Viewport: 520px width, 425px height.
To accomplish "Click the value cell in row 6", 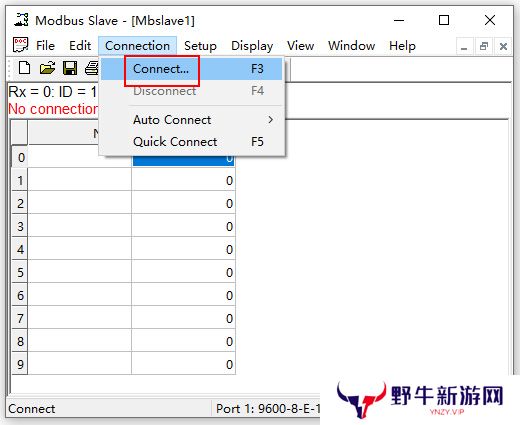I will [x=183, y=295].
